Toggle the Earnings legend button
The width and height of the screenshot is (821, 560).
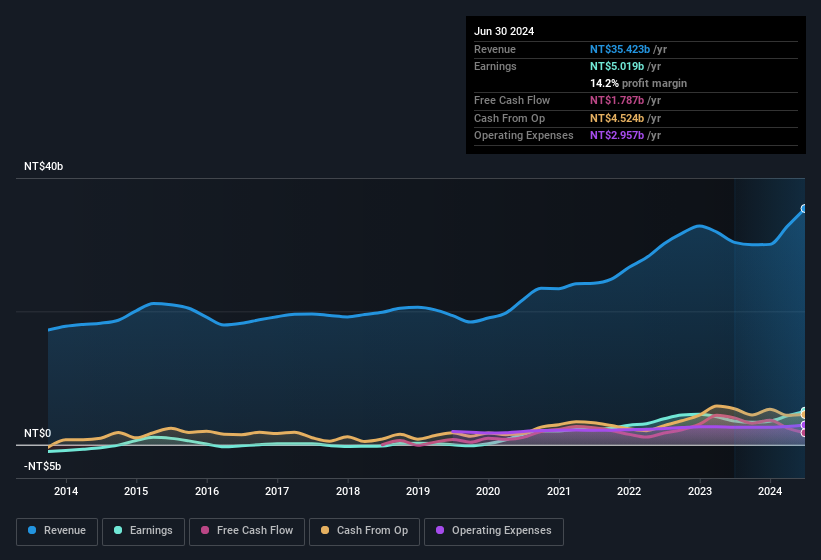pyautogui.click(x=143, y=531)
